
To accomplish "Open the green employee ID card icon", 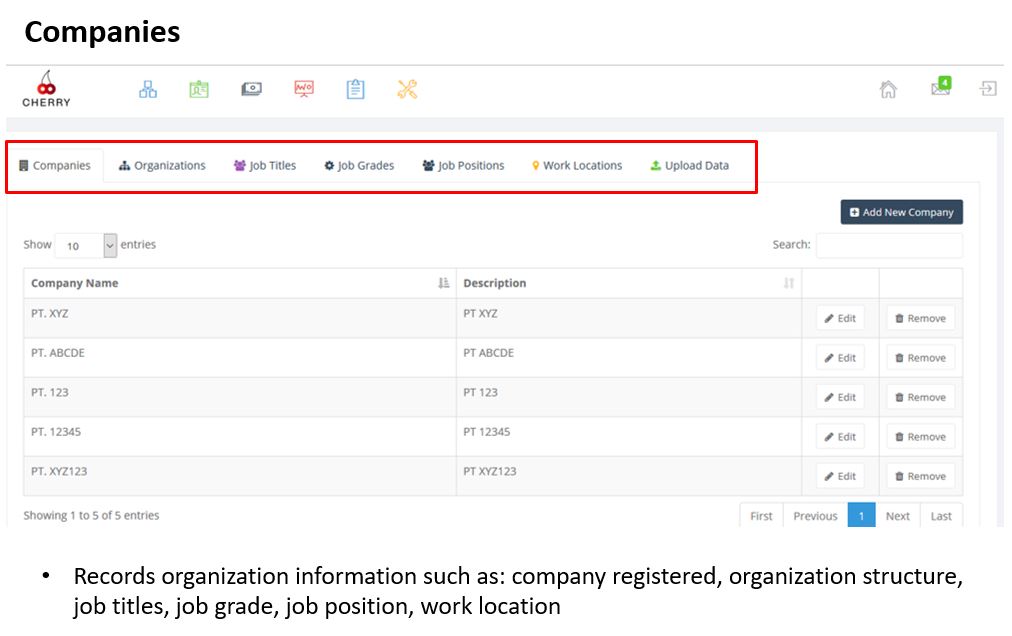I will click(199, 89).
